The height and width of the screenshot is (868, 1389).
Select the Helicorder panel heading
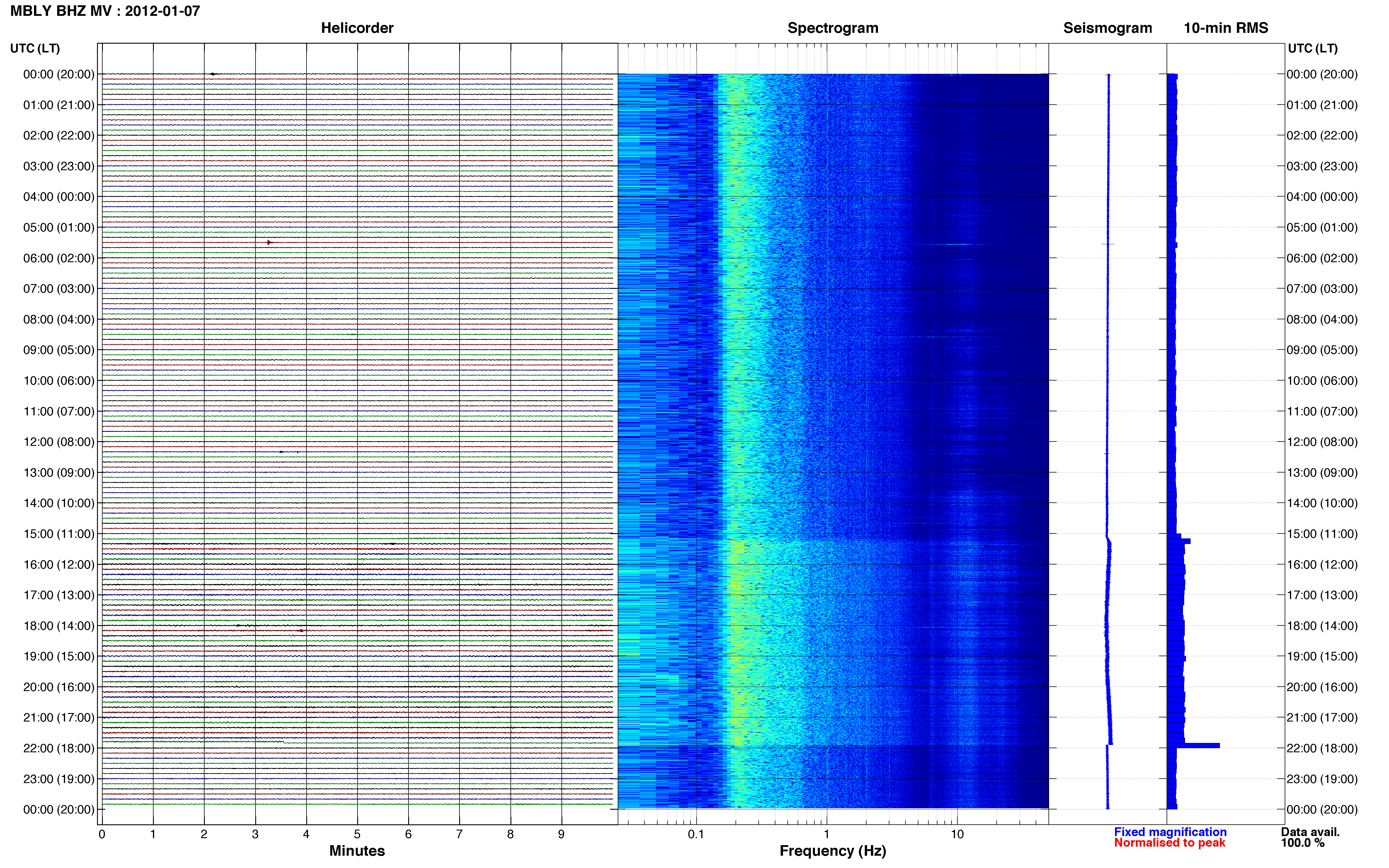click(x=357, y=28)
